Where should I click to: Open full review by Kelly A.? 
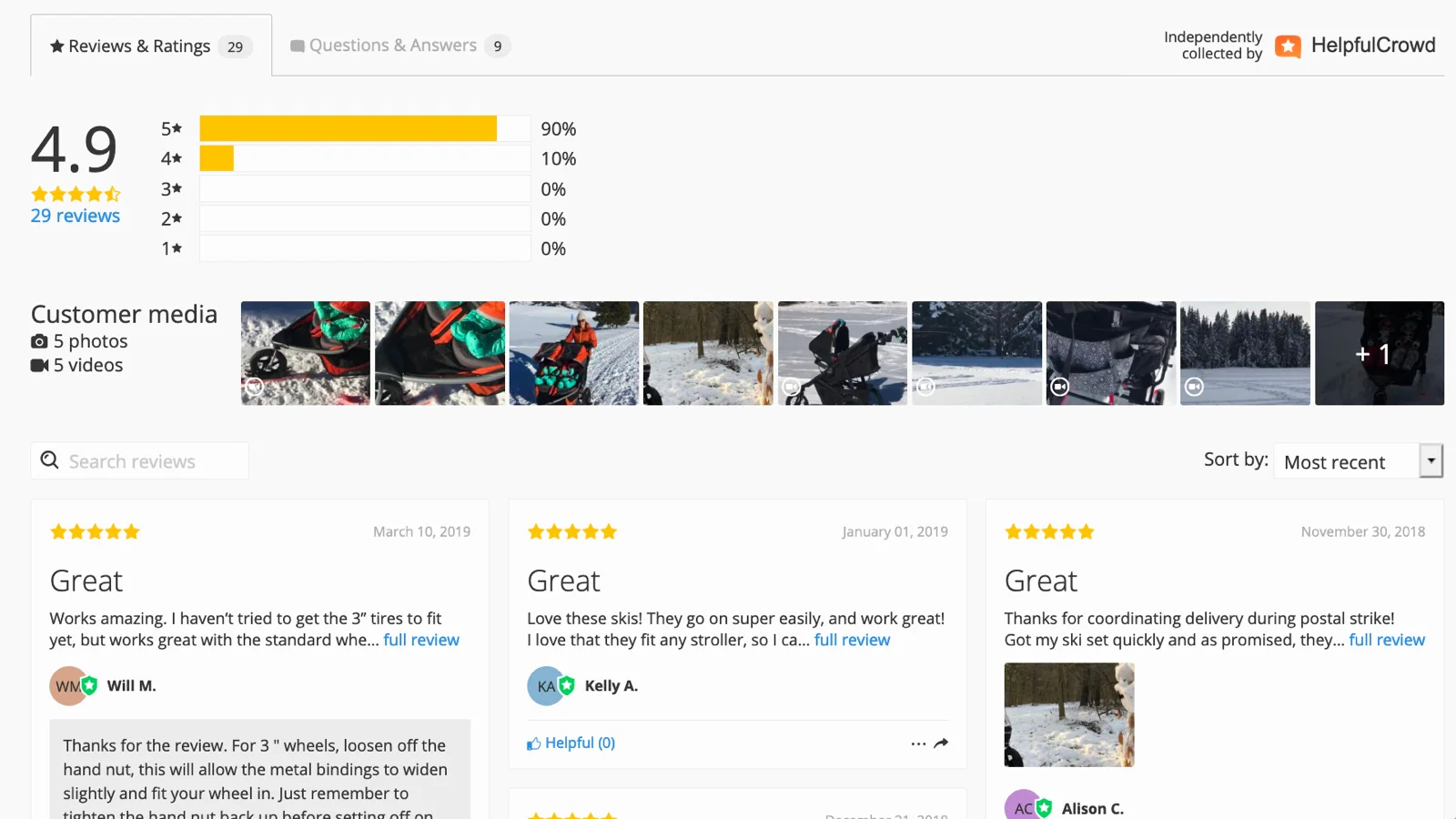pos(852,640)
